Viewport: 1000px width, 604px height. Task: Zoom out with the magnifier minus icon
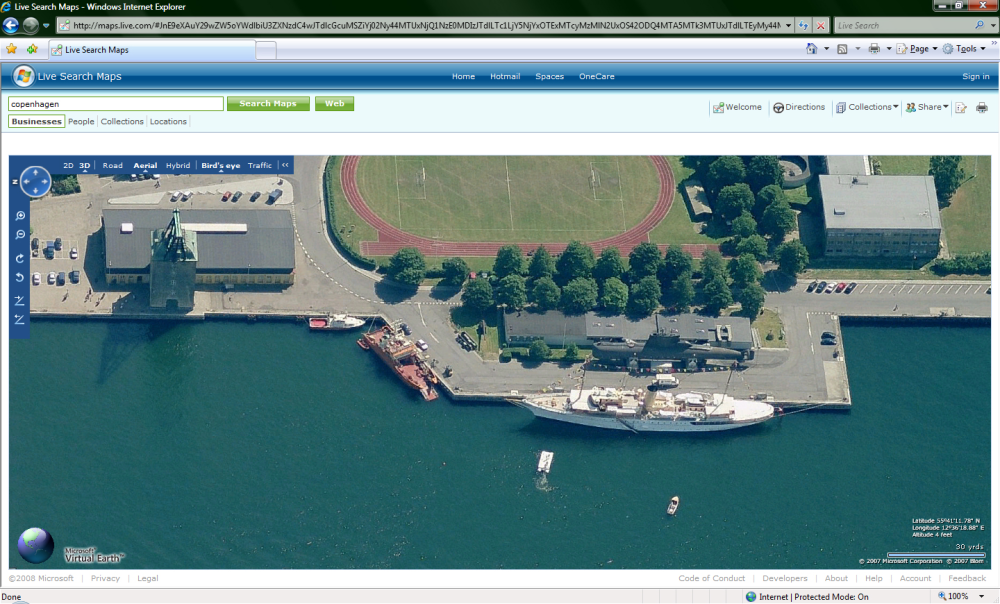(x=20, y=235)
